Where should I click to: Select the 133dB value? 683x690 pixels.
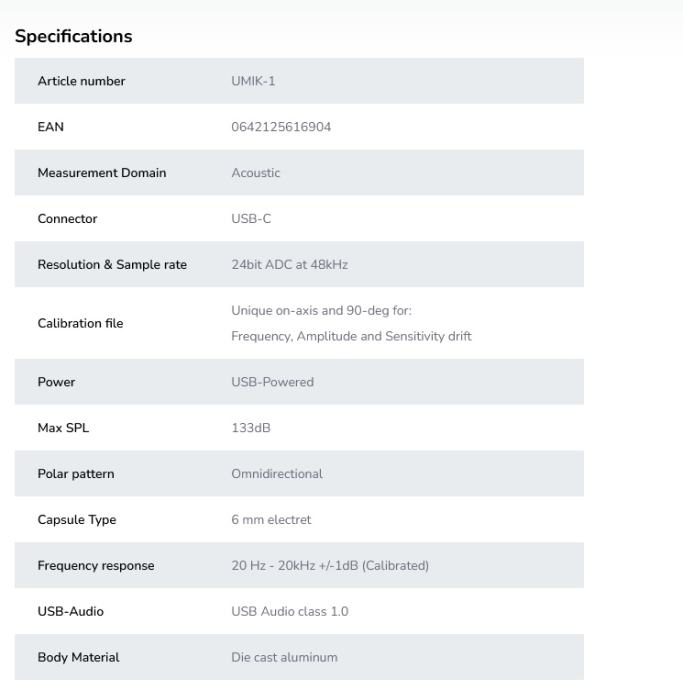tap(251, 428)
